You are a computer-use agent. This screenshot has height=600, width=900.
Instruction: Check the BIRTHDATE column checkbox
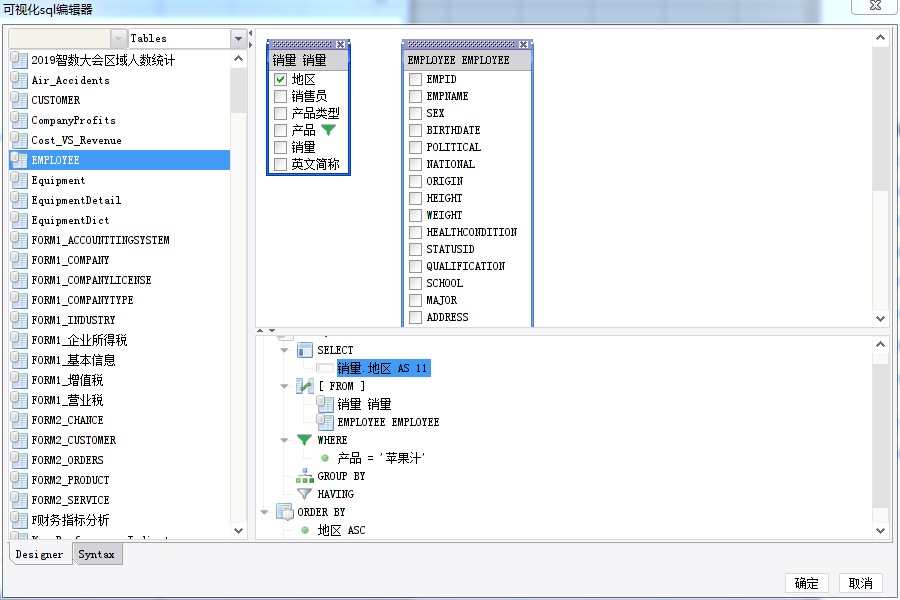[x=415, y=130]
